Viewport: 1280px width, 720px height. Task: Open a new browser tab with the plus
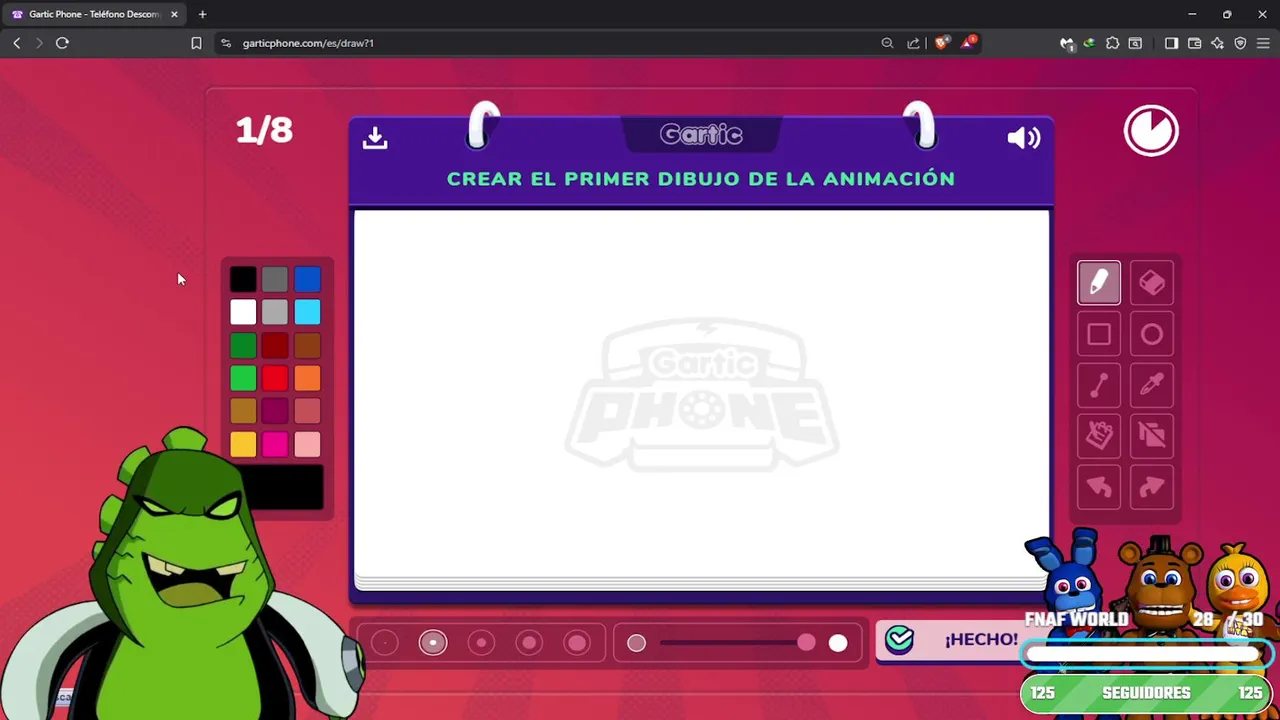[202, 14]
